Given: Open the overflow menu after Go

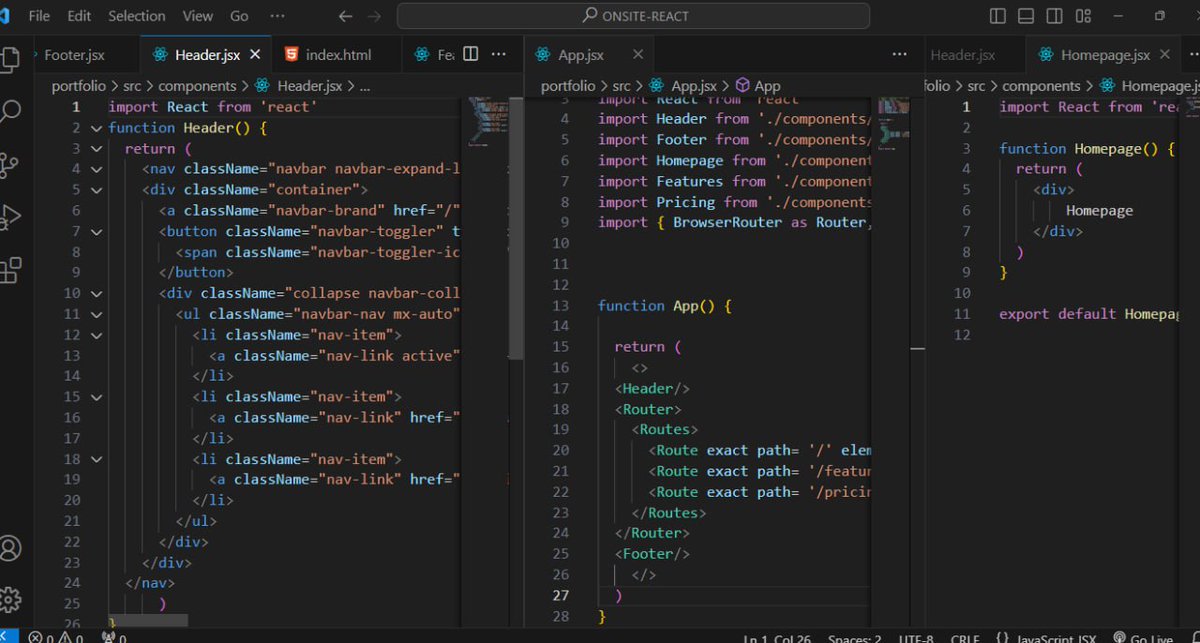Looking at the screenshot, I should click(277, 16).
